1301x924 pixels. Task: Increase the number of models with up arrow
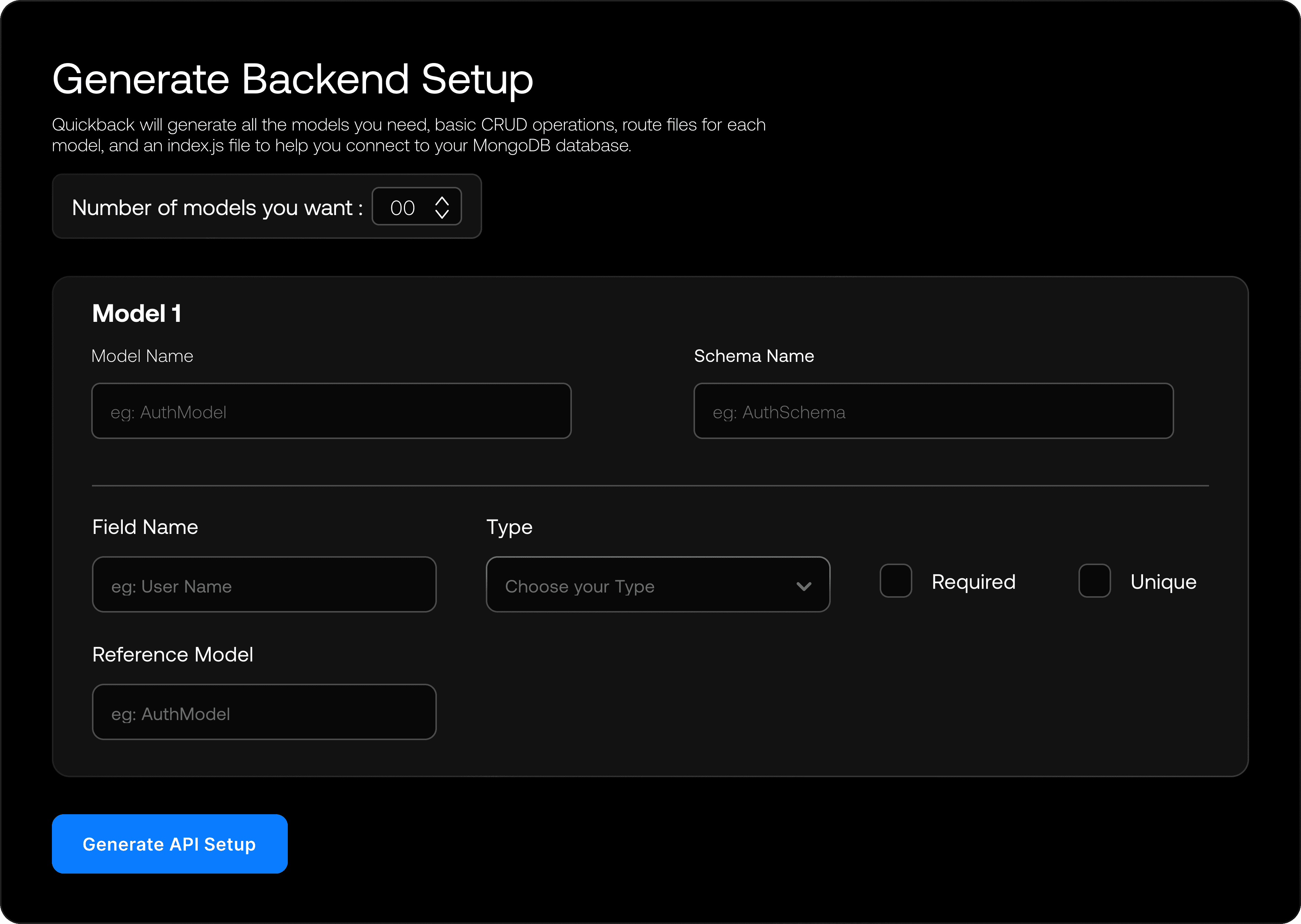[x=442, y=201]
